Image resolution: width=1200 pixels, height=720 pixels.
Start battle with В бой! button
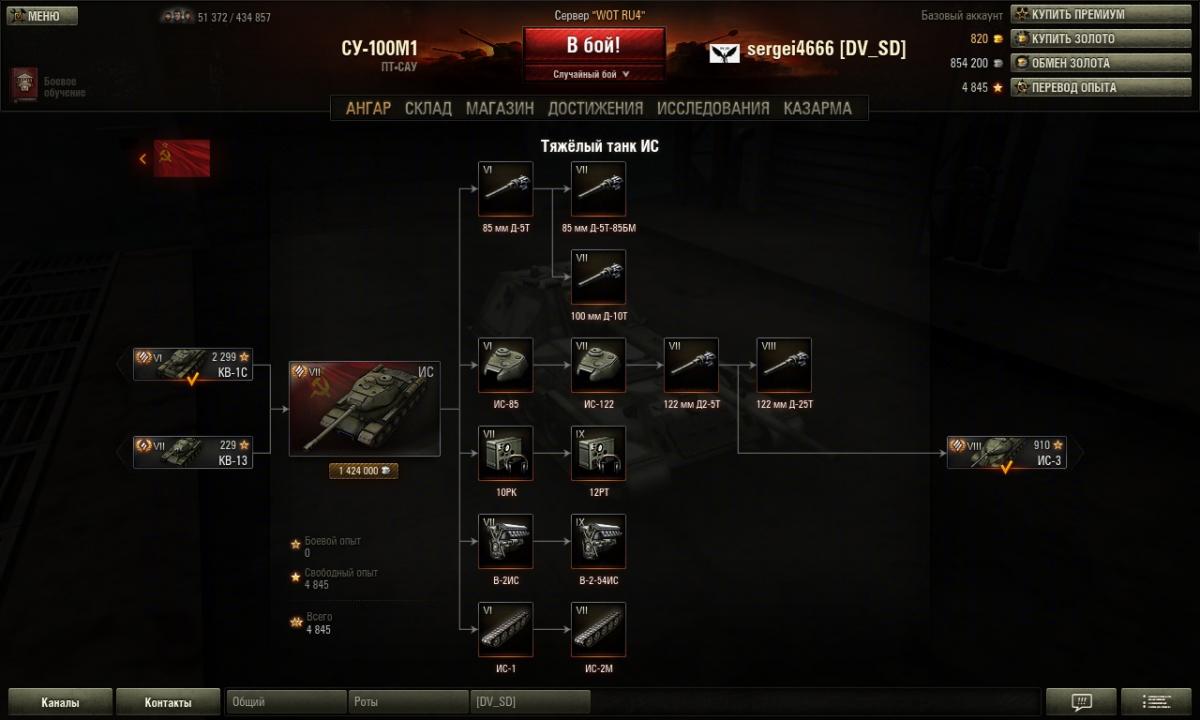[593, 46]
